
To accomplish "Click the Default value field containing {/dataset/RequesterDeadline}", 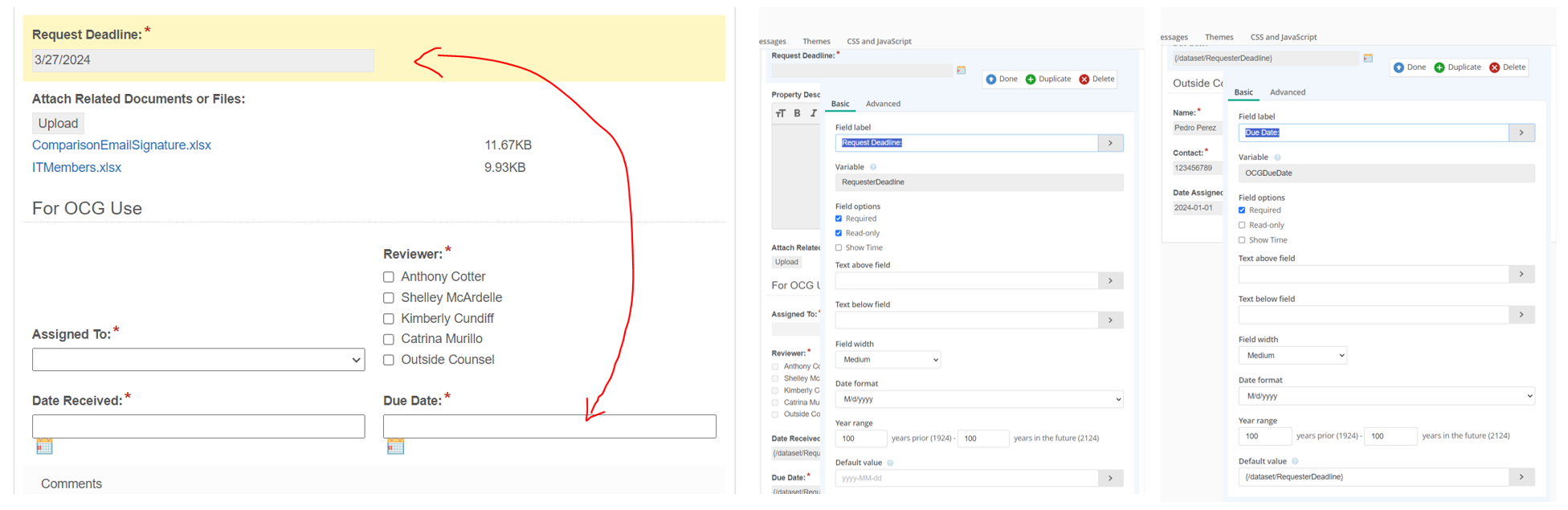I will 1372,477.
